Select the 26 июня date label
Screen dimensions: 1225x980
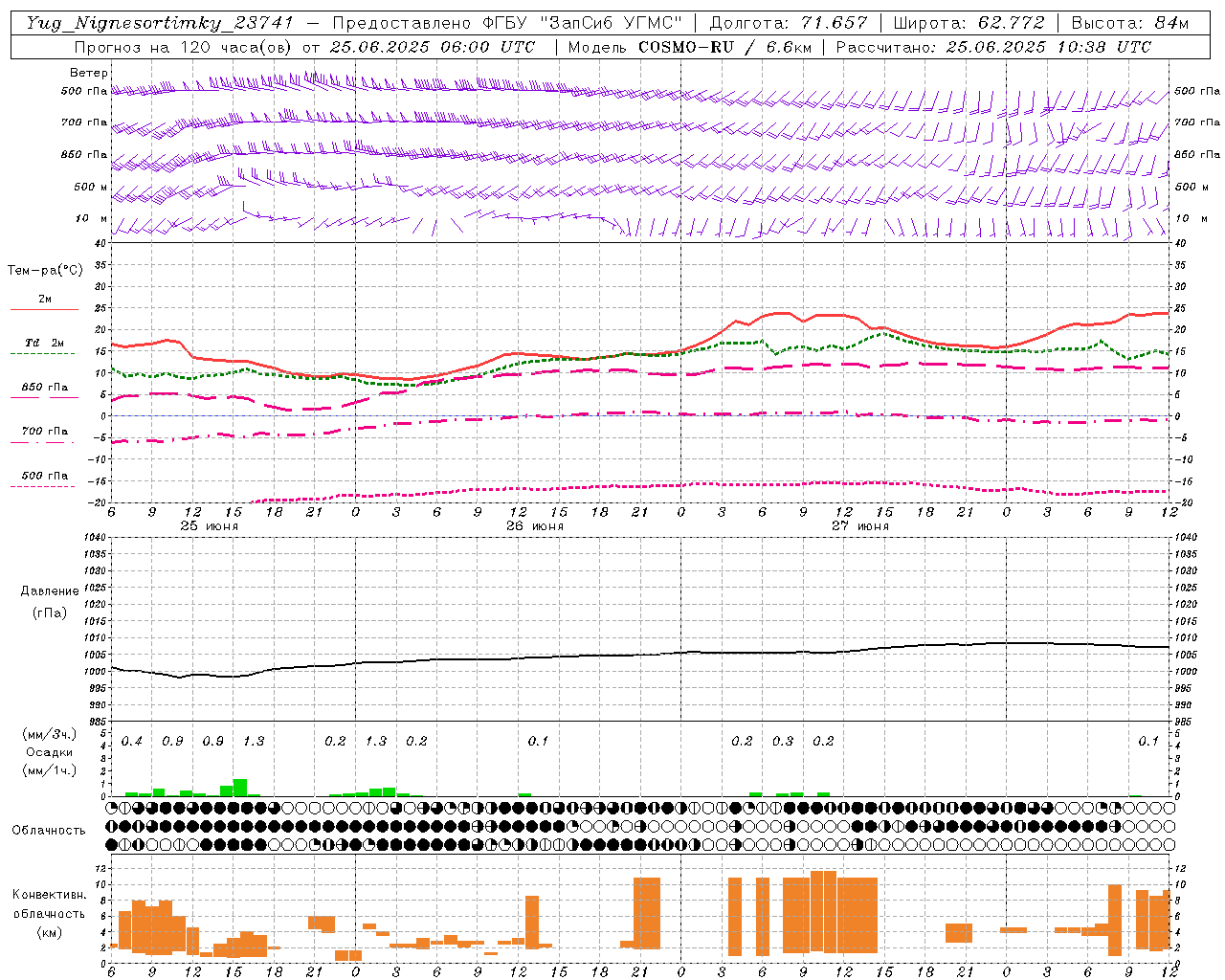click(535, 526)
